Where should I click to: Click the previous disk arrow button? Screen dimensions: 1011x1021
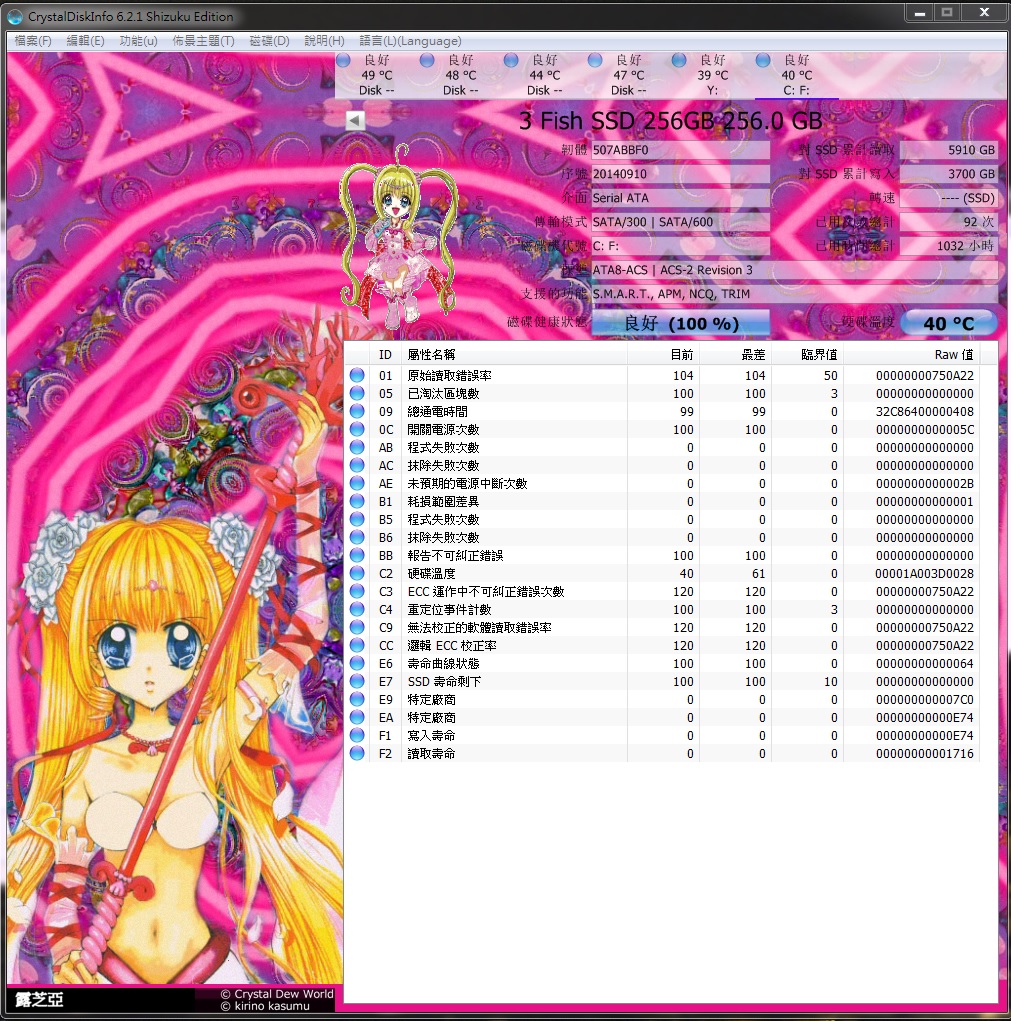click(355, 120)
